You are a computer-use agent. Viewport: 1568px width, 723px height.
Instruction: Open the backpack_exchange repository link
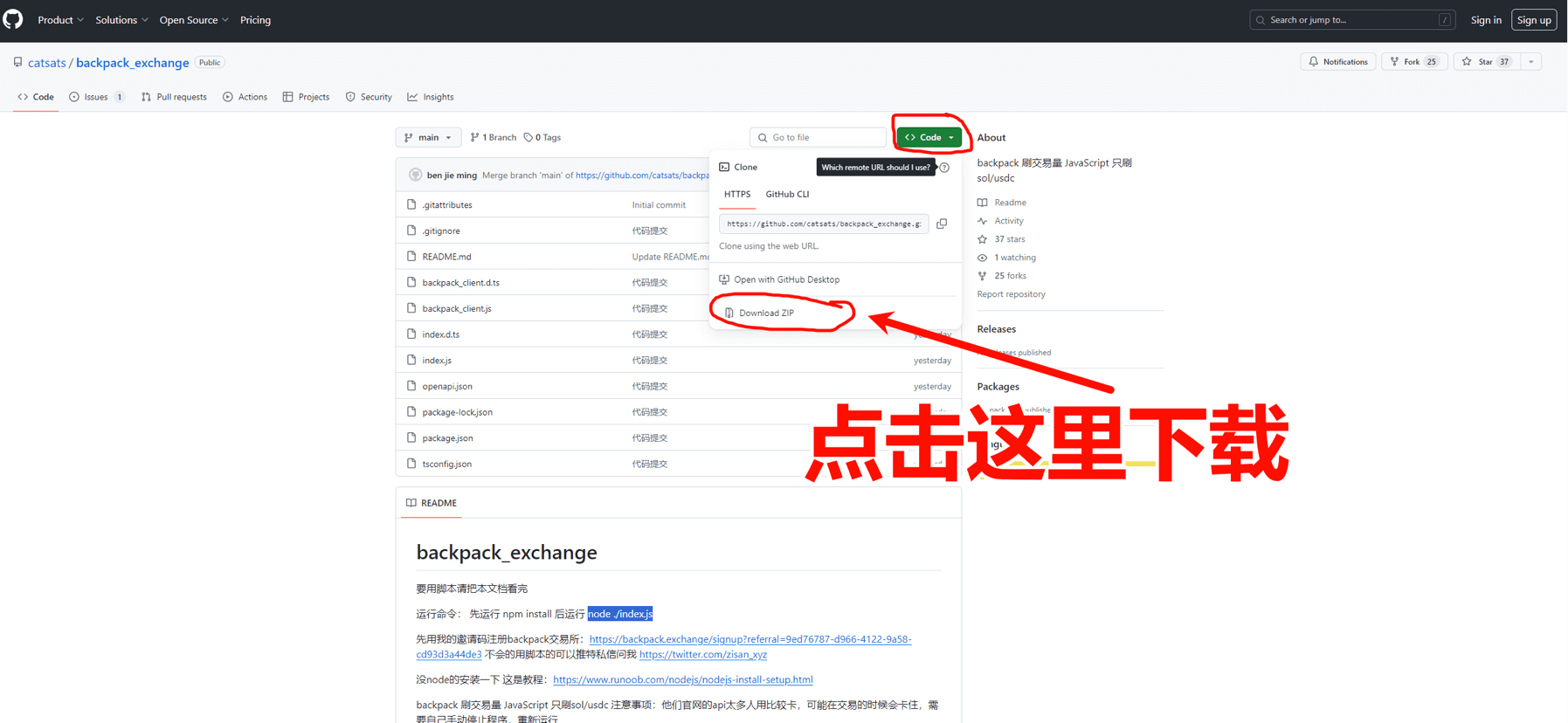132,63
